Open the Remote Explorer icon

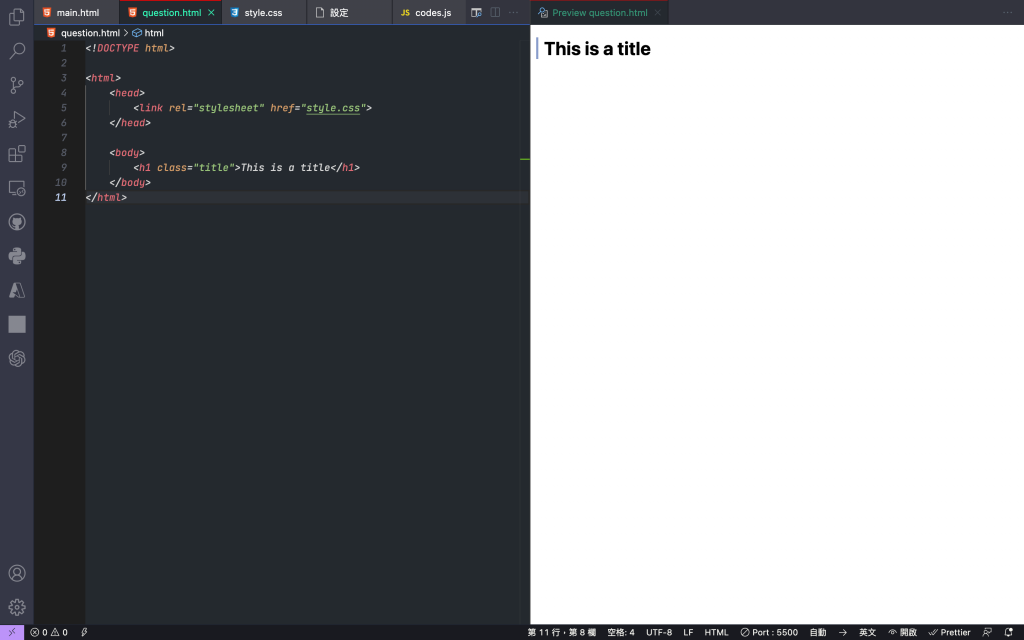tap(17, 188)
